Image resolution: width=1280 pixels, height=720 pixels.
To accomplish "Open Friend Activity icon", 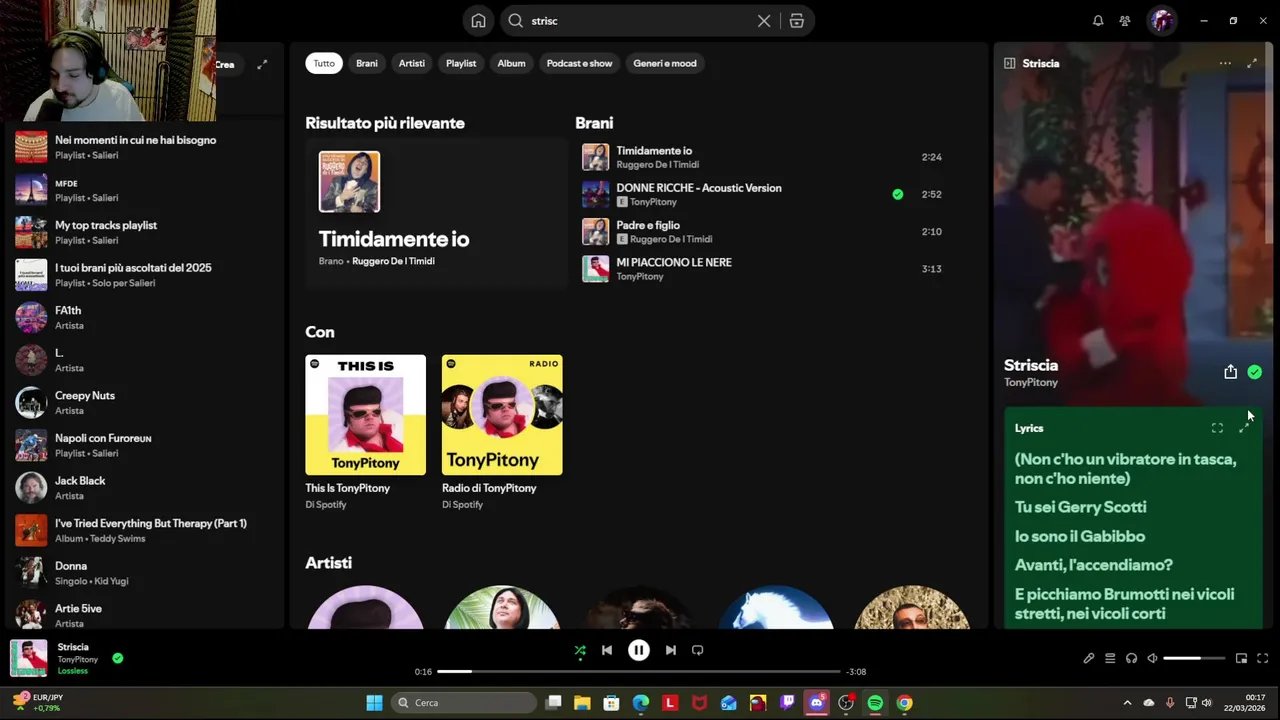I will pos(1126,21).
